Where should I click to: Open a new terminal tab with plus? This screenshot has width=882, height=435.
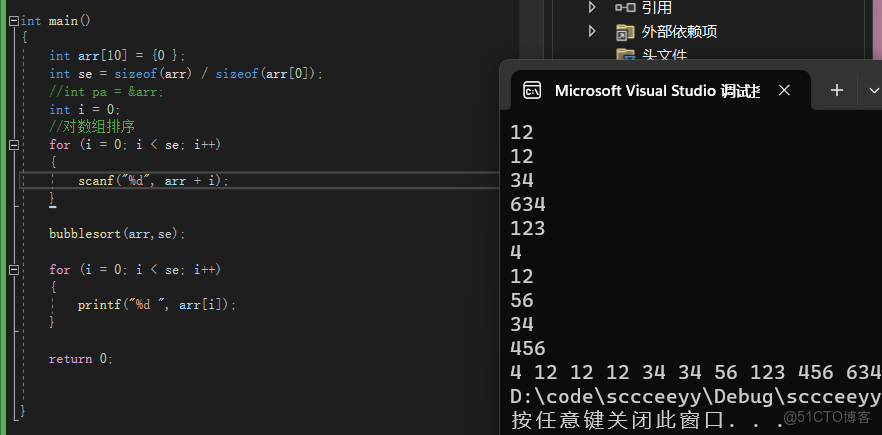pos(837,91)
